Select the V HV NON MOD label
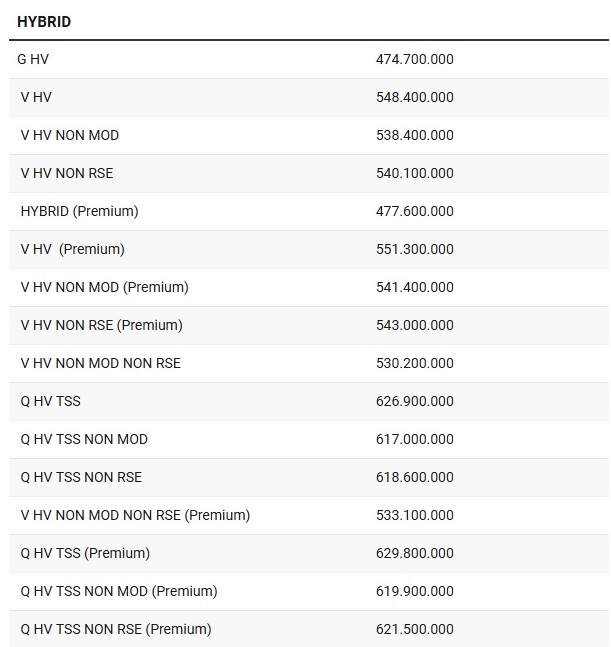This screenshot has height=647, width=611. 69,135
